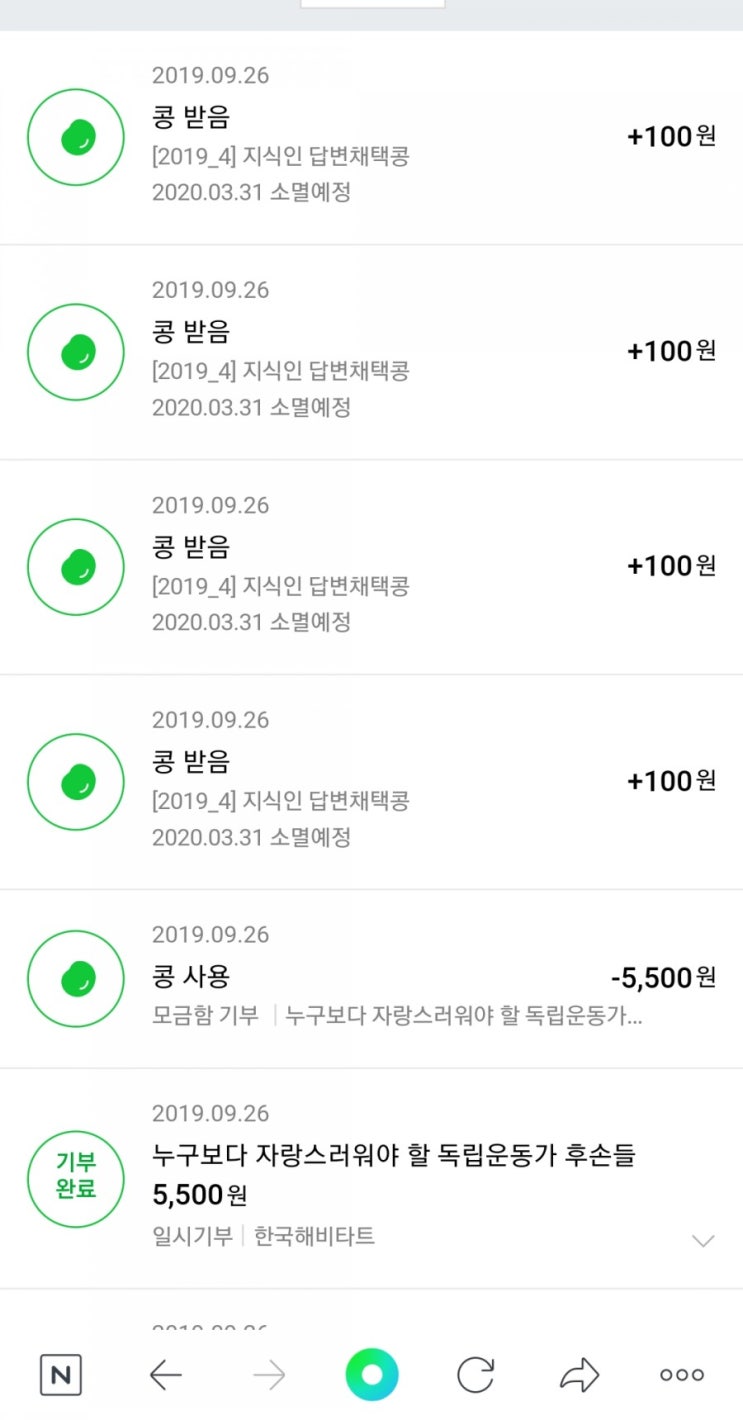The image size is (743, 1420).
Task: Tap the green circle search button
Action: point(372,1375)
